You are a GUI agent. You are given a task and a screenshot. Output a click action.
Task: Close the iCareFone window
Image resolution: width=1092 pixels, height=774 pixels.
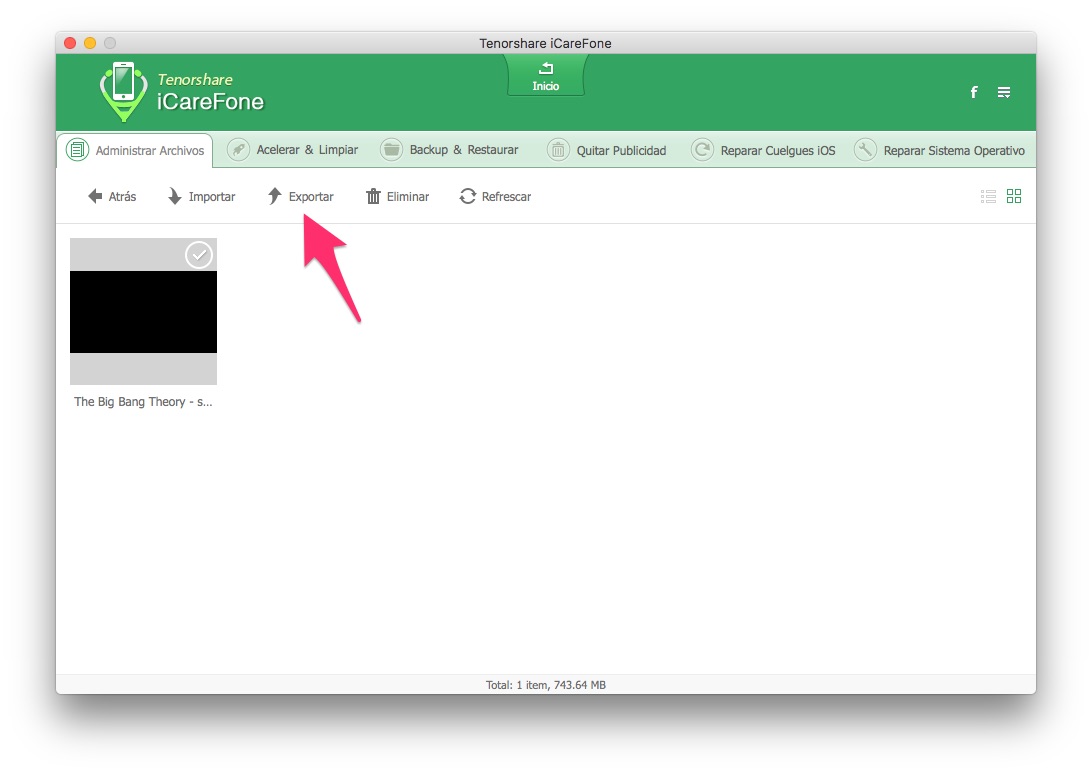coord(70,43)
